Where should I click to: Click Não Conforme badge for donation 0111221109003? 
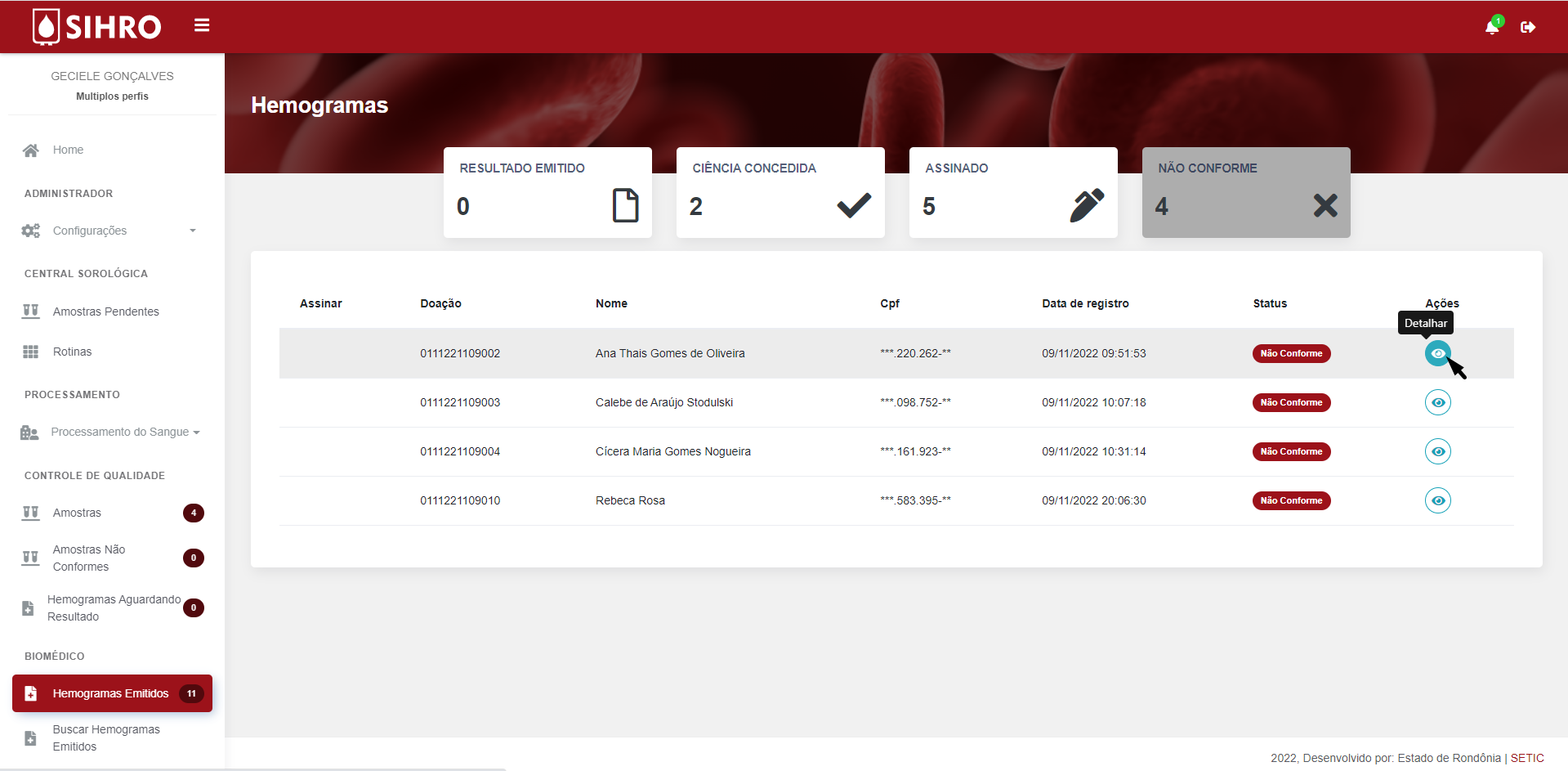1291,402
